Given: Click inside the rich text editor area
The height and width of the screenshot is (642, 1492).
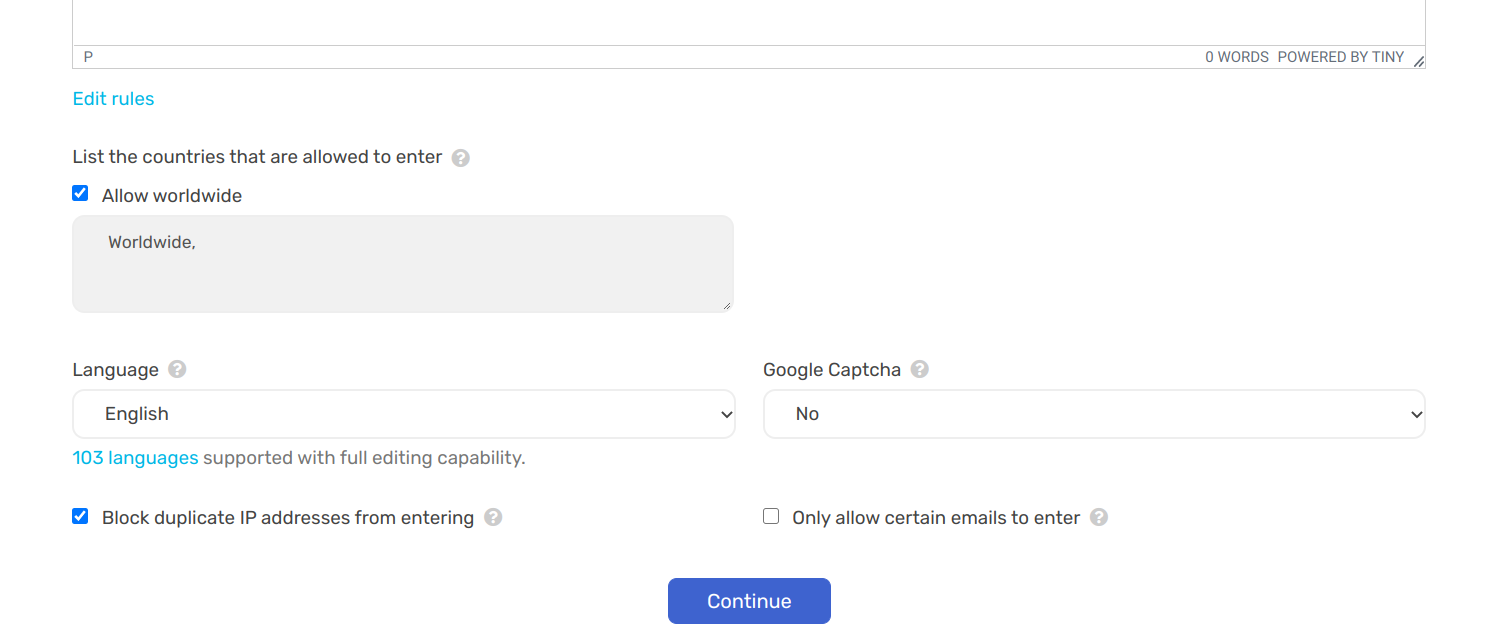Looking at the screenshot, I should (748, 20).
